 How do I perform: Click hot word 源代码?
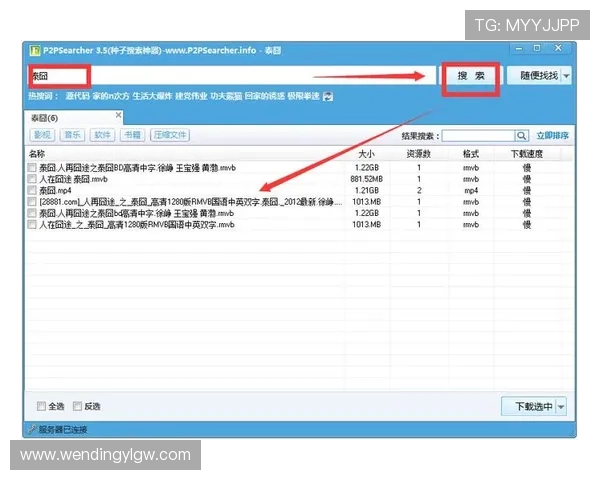click(x=77, y=96)
